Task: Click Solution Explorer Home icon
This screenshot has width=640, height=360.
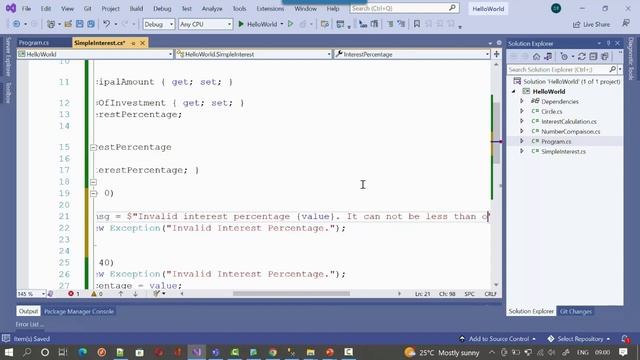Action: point(536,57)
